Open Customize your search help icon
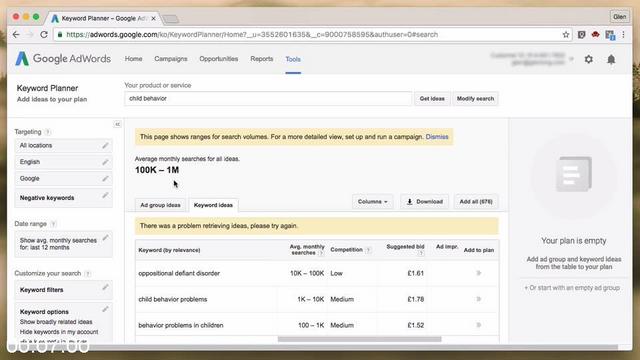The width and height of the screenshot is (640, 360). pos(88,273)
